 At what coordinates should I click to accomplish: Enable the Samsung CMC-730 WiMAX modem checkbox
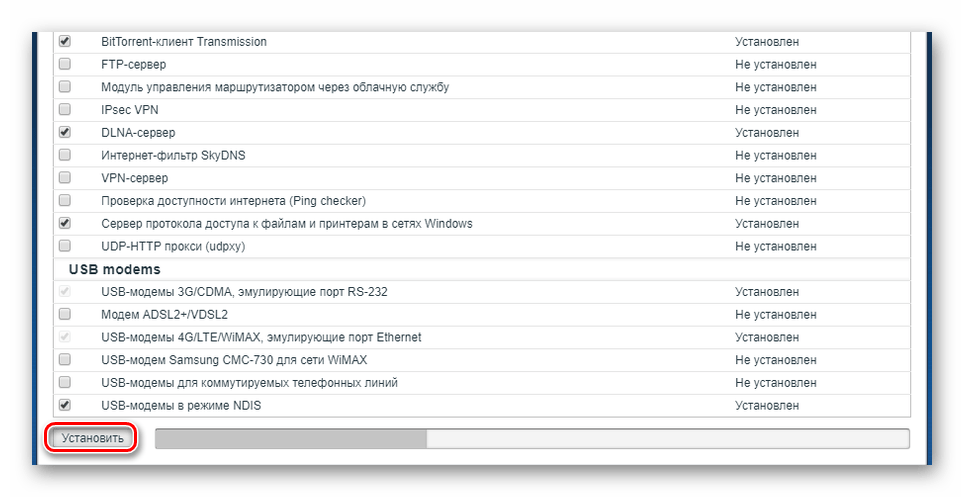65,359
